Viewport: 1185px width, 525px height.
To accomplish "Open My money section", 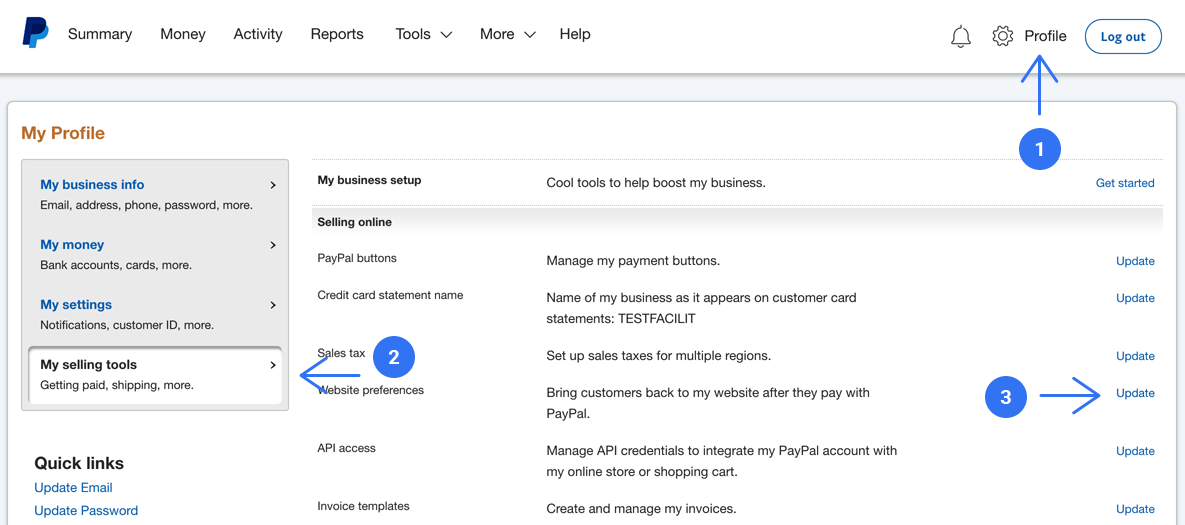I will (72, 245).
